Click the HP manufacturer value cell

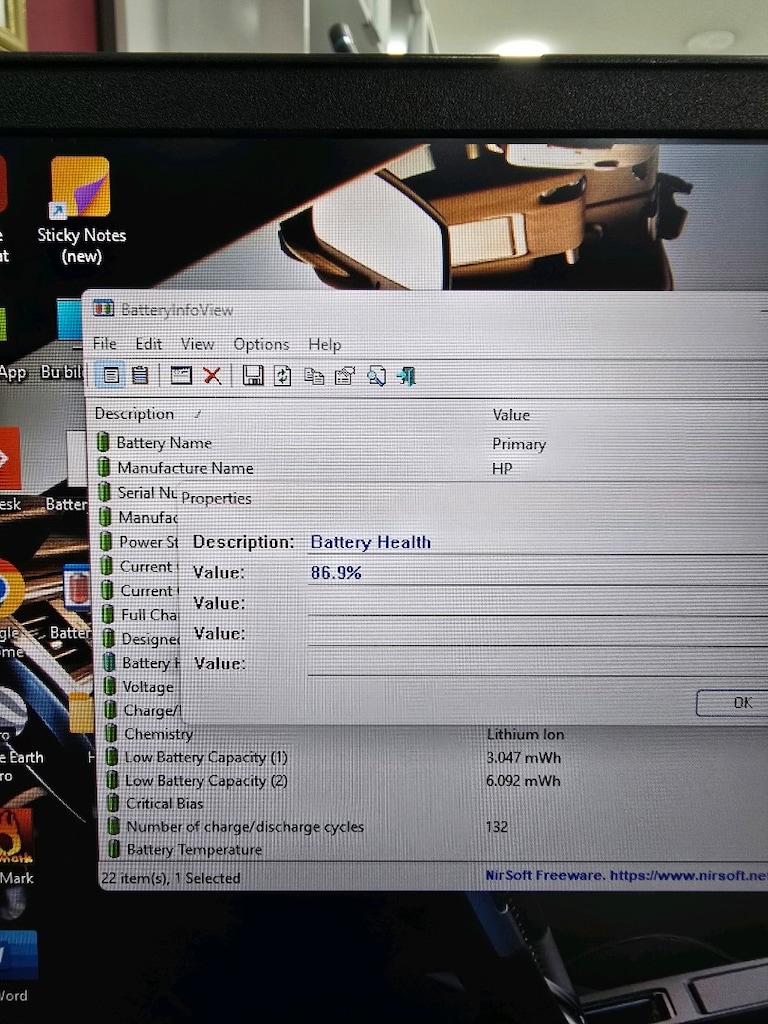502,468
